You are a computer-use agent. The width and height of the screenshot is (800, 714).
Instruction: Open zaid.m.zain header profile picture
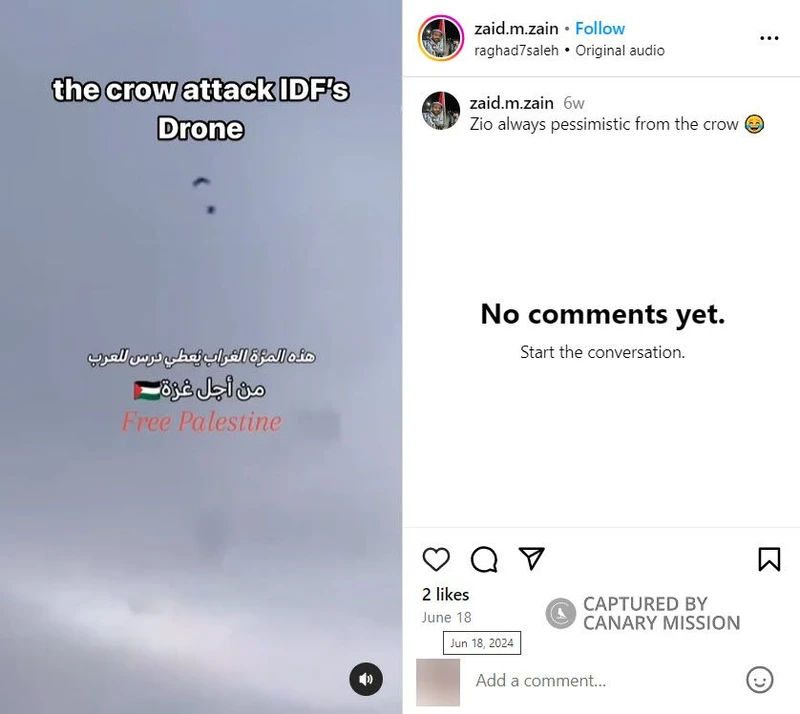pyautogui.click(x=441, y=38)
